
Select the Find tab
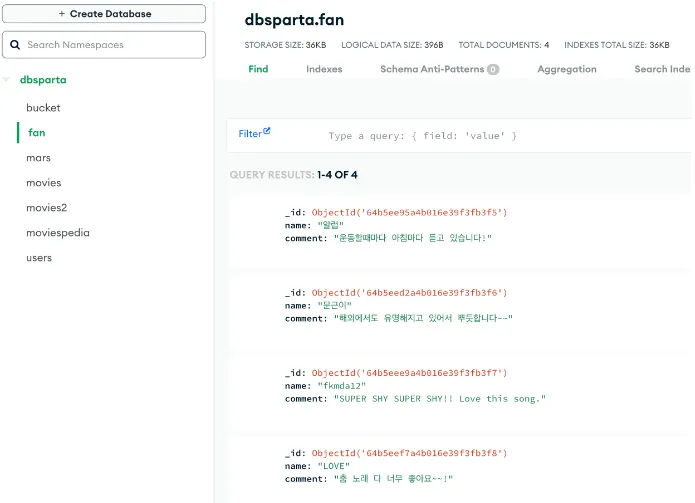click(258, 69)
